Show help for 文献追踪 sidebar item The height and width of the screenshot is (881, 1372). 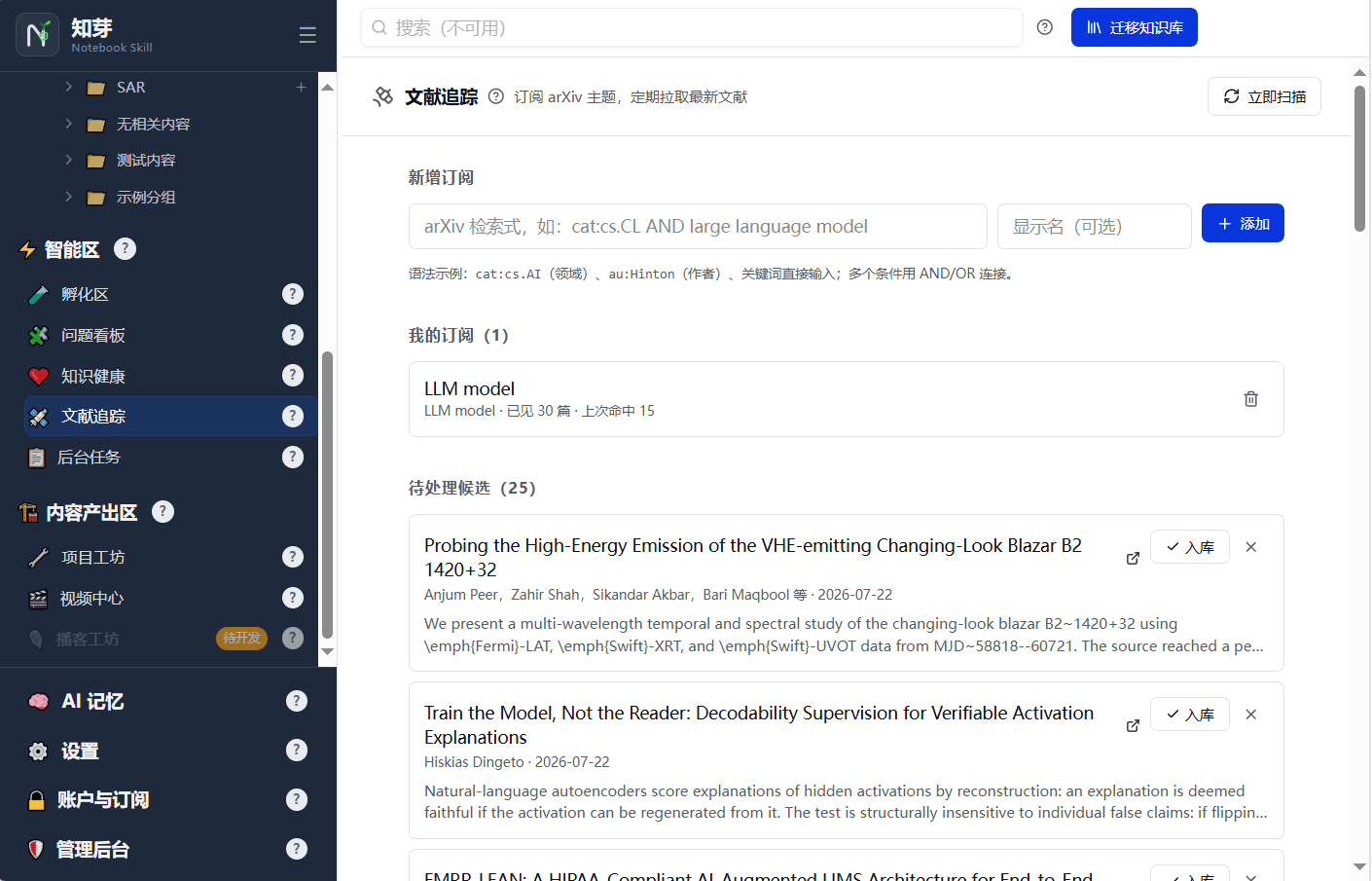[293, 416]
